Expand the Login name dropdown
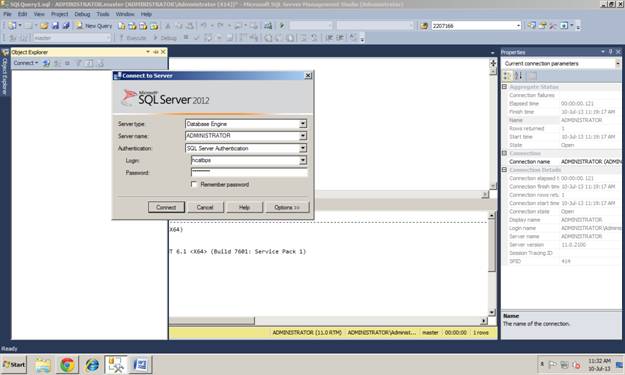The height and width of the screenshot is (375, 625). (303, 160)
